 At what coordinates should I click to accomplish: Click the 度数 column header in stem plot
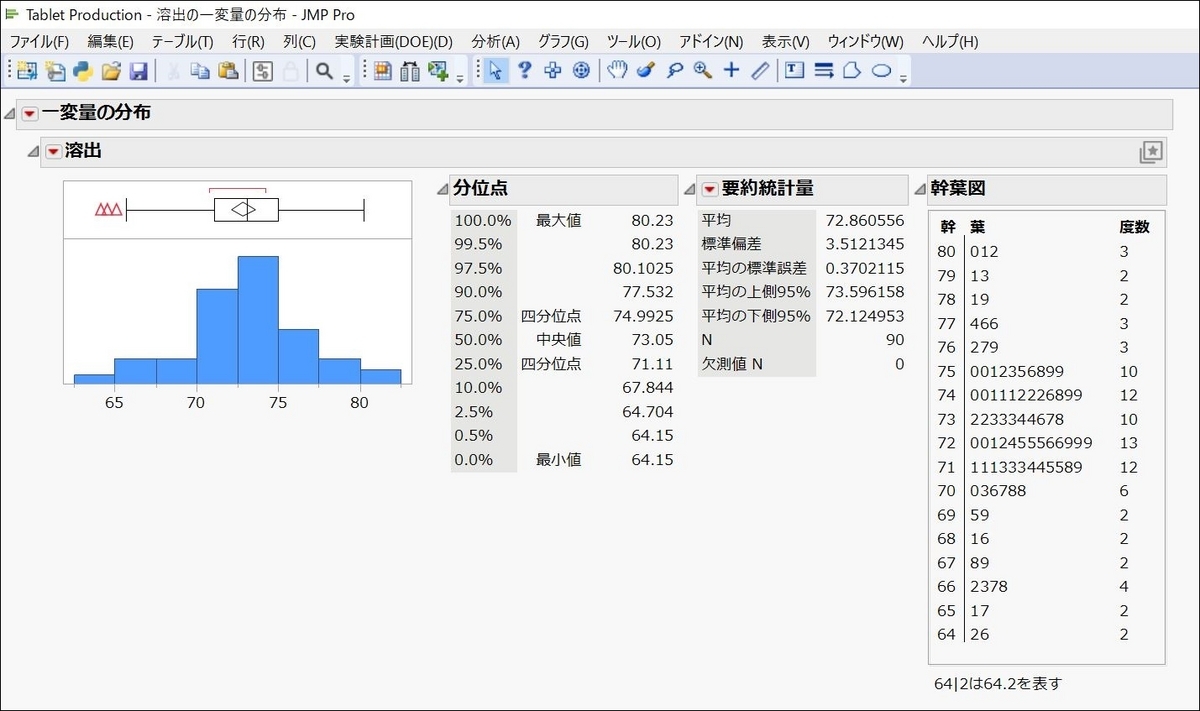pos(1134,228)
